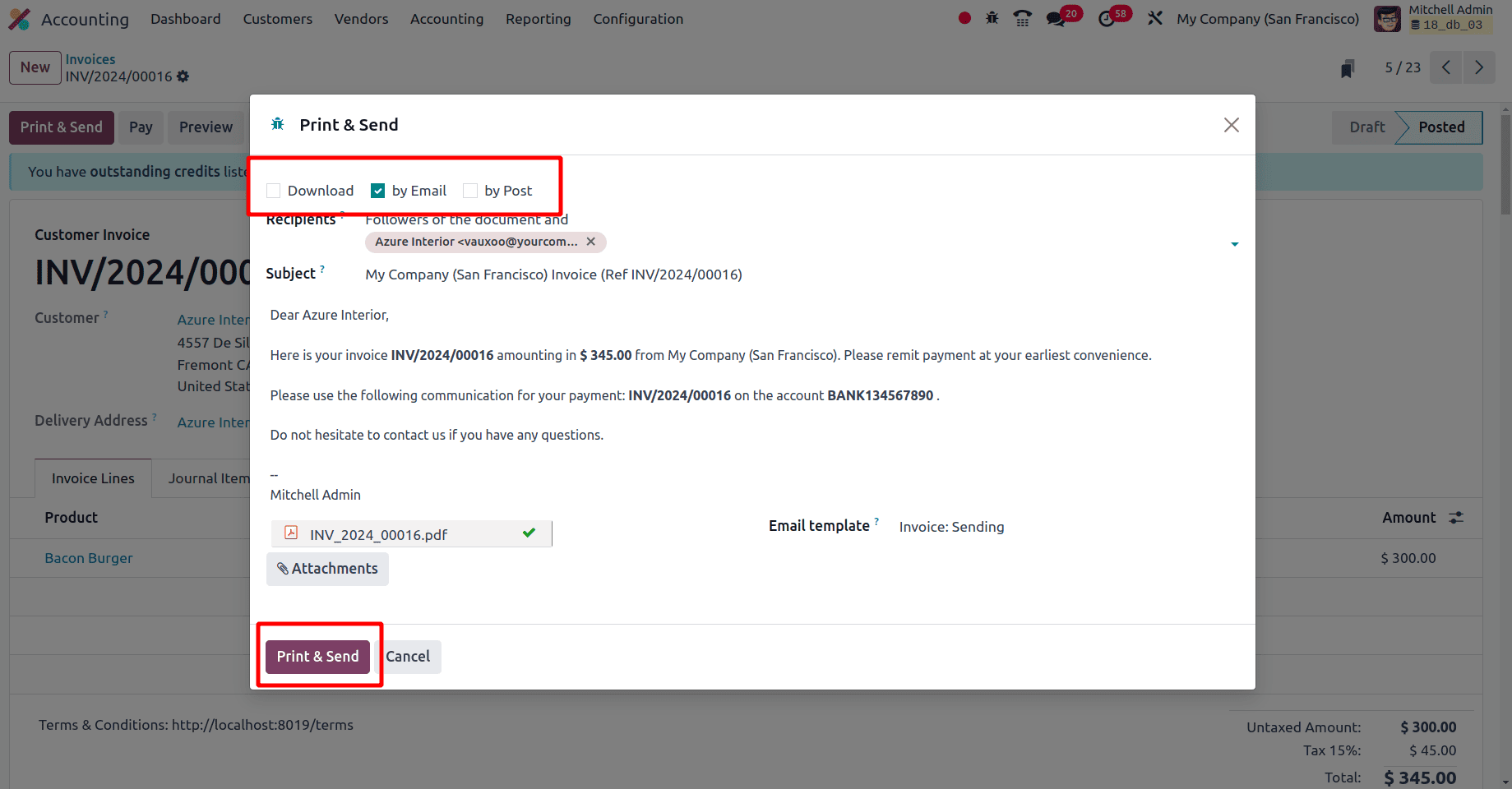Click the column options icon next to Amount
Image resolution: width=1512 pixels, height=789 pixels.
click(1456, 518)
